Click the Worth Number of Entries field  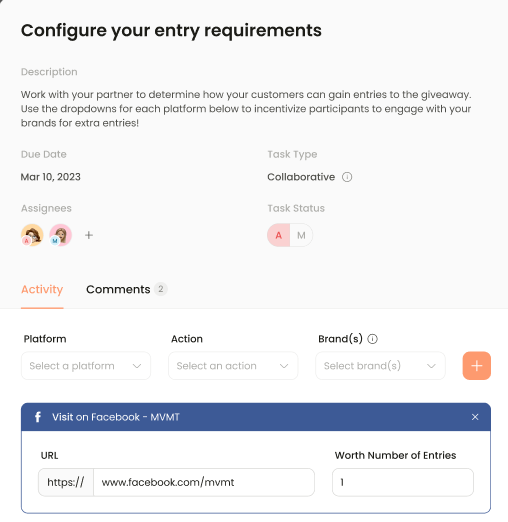(403, 482)
